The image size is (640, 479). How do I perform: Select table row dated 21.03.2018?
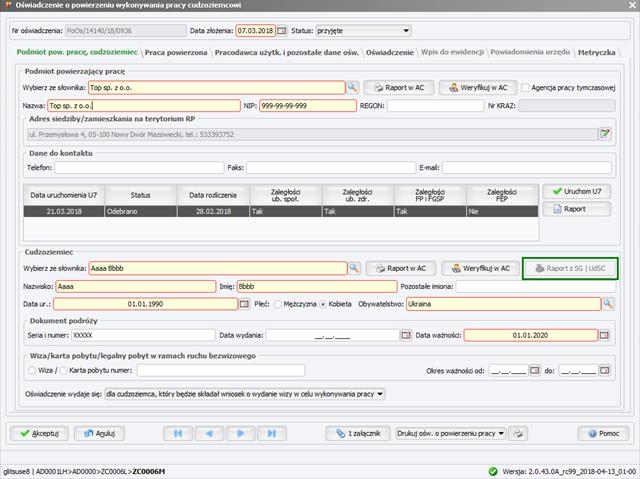tap(281, 211)
